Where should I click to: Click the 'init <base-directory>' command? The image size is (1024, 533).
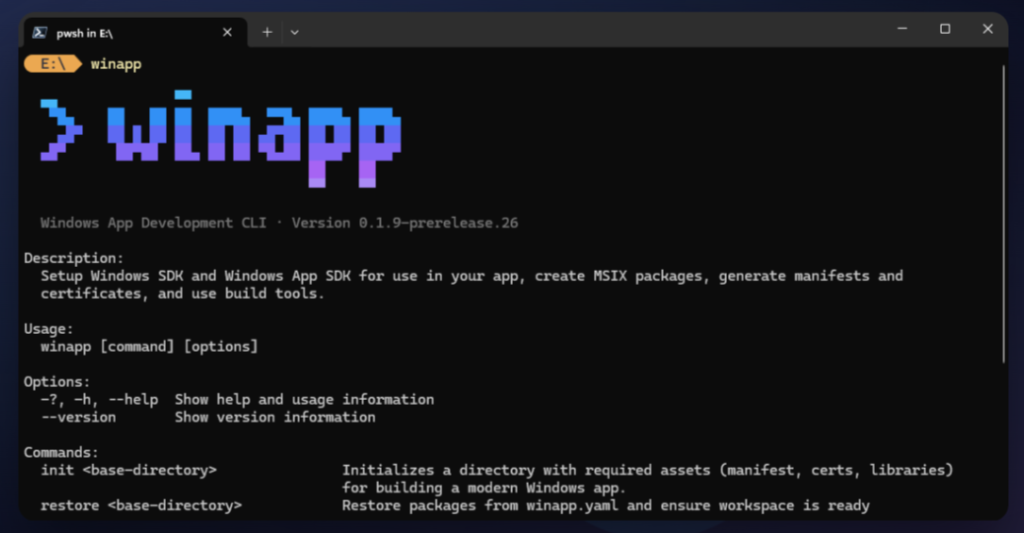tap(128, 470)
